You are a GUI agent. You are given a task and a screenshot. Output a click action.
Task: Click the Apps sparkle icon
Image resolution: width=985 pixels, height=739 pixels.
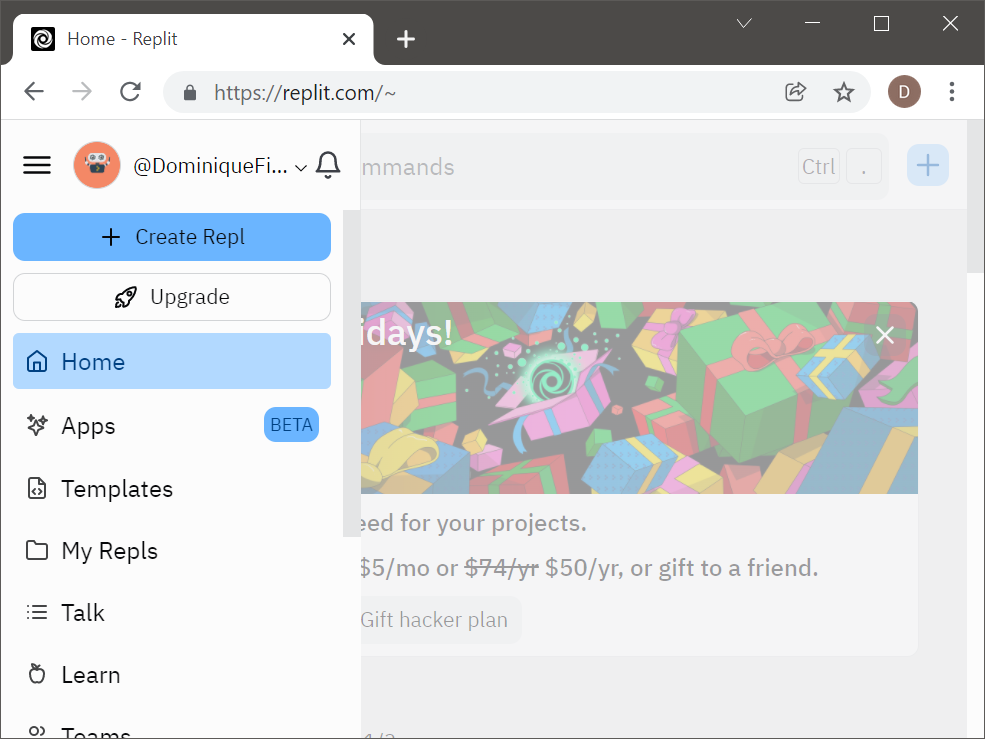click(x=37, y=425)
